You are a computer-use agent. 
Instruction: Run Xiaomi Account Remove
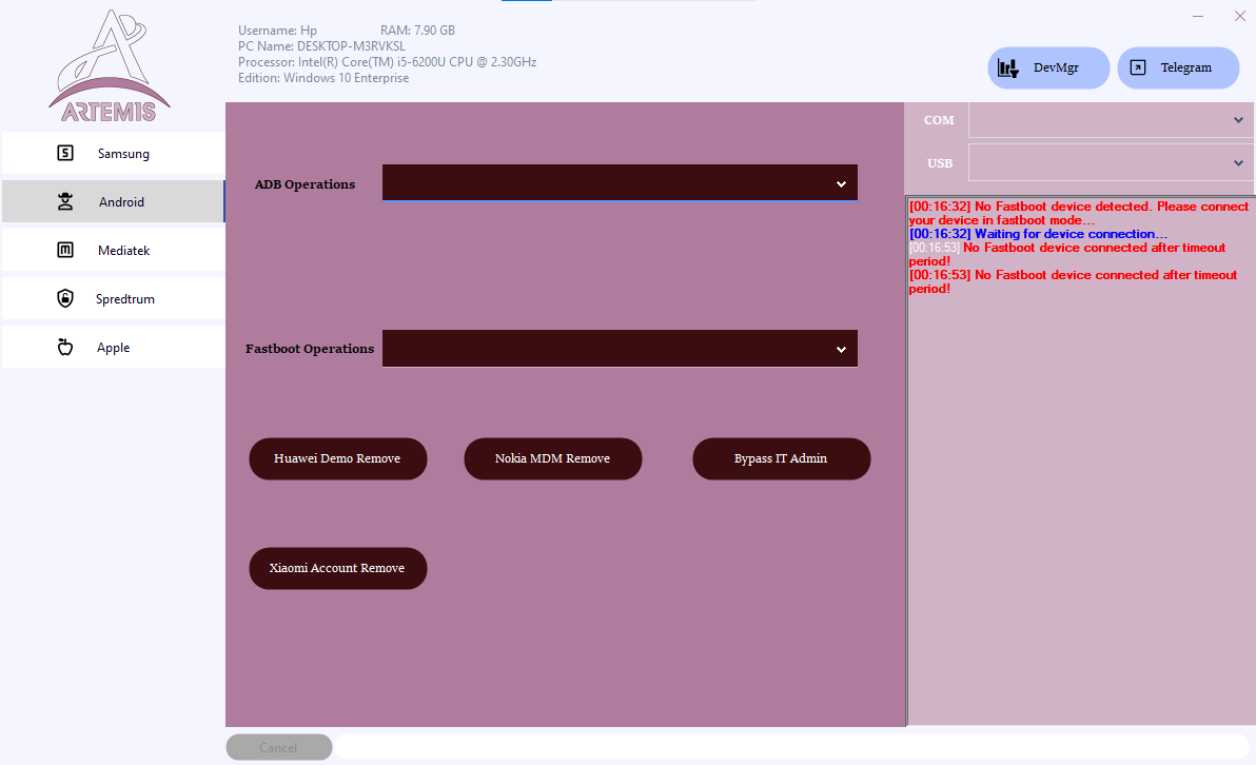click(x=337, y=568)
